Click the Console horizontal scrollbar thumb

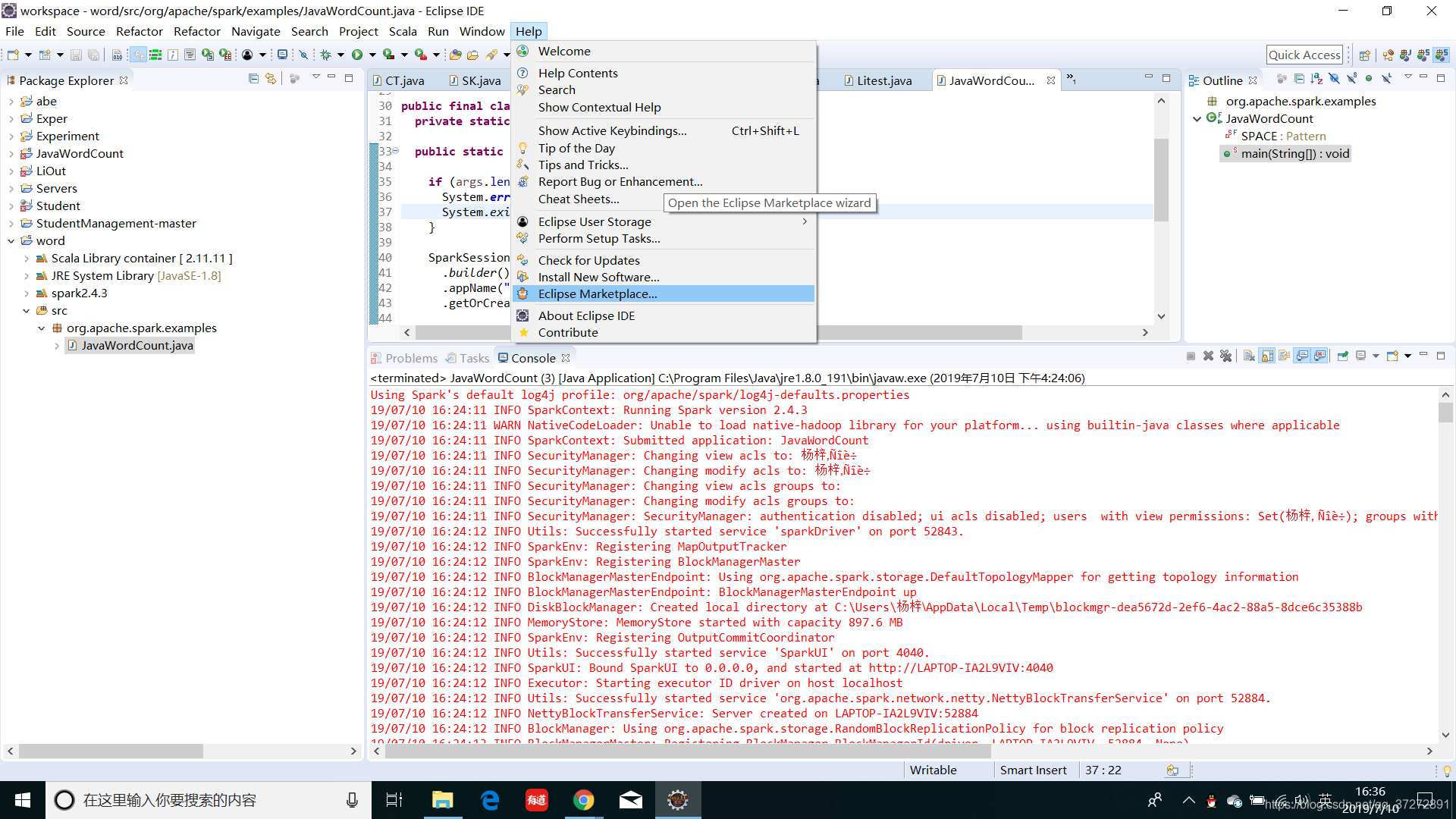coord(688,752)
